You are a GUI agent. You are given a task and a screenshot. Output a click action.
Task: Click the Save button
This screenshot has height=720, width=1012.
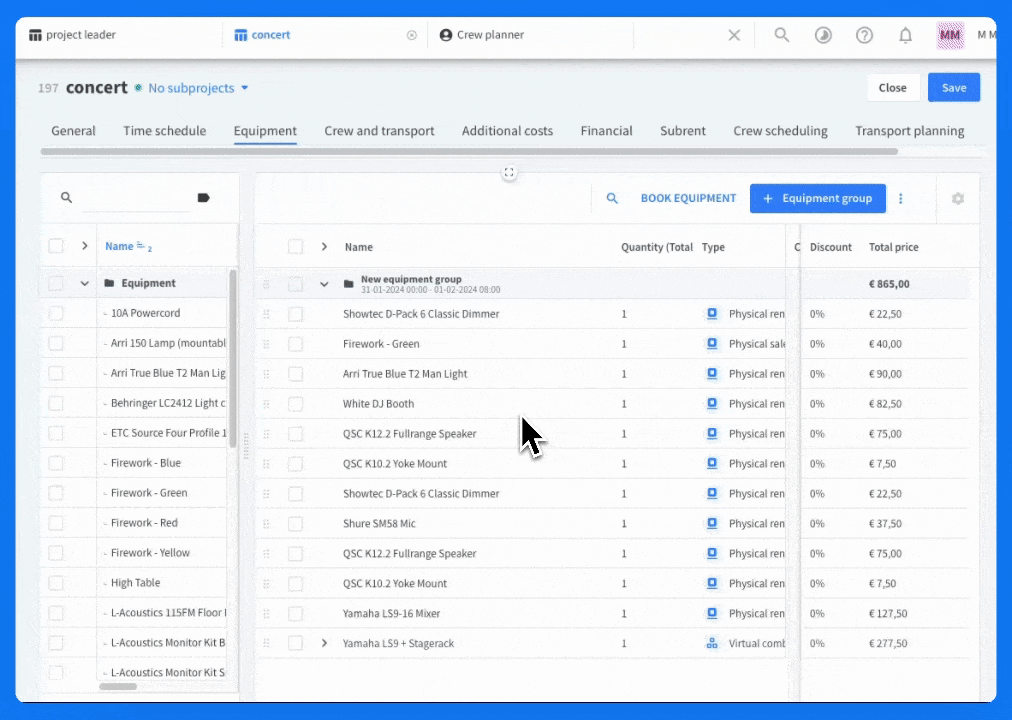pos(953,88)
